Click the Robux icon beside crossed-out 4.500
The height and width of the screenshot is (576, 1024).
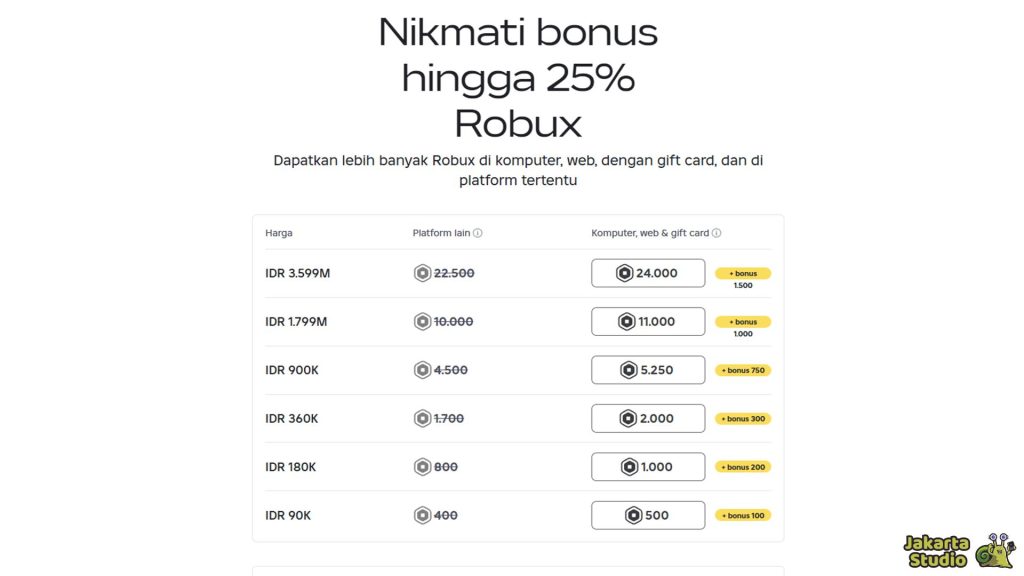pyautogui.click(x=421, y=369)
